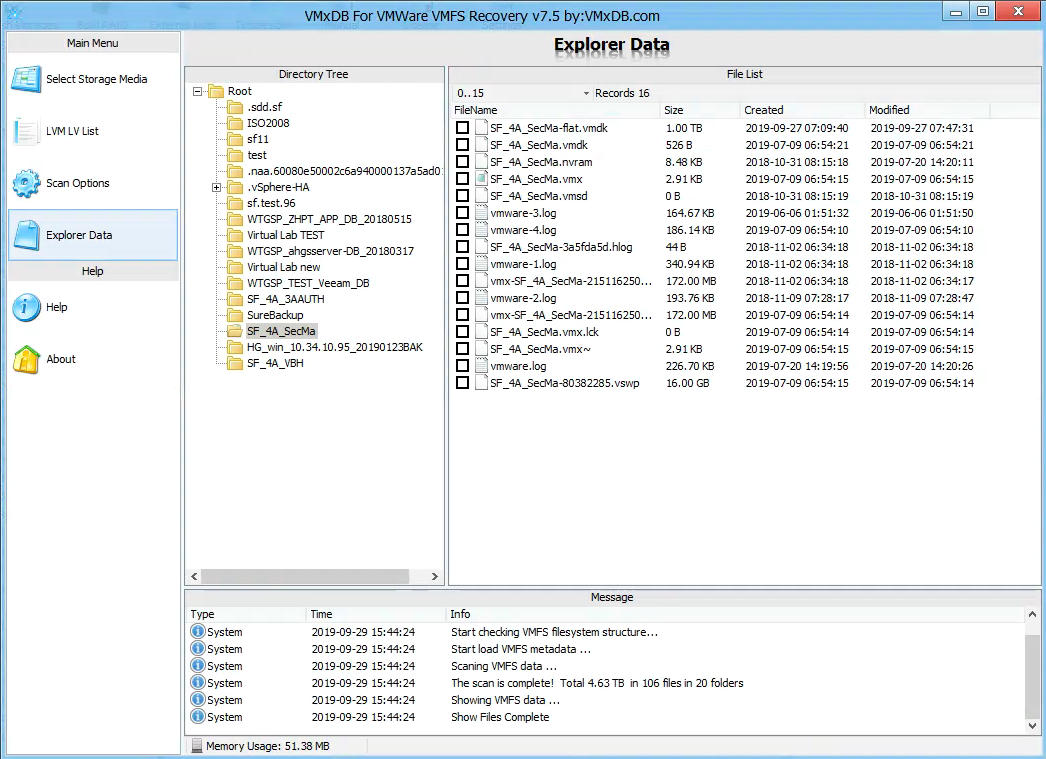Tick the checkbox for SF_4A_SecMa-3a5fda5d.hlog

(462, 247)
